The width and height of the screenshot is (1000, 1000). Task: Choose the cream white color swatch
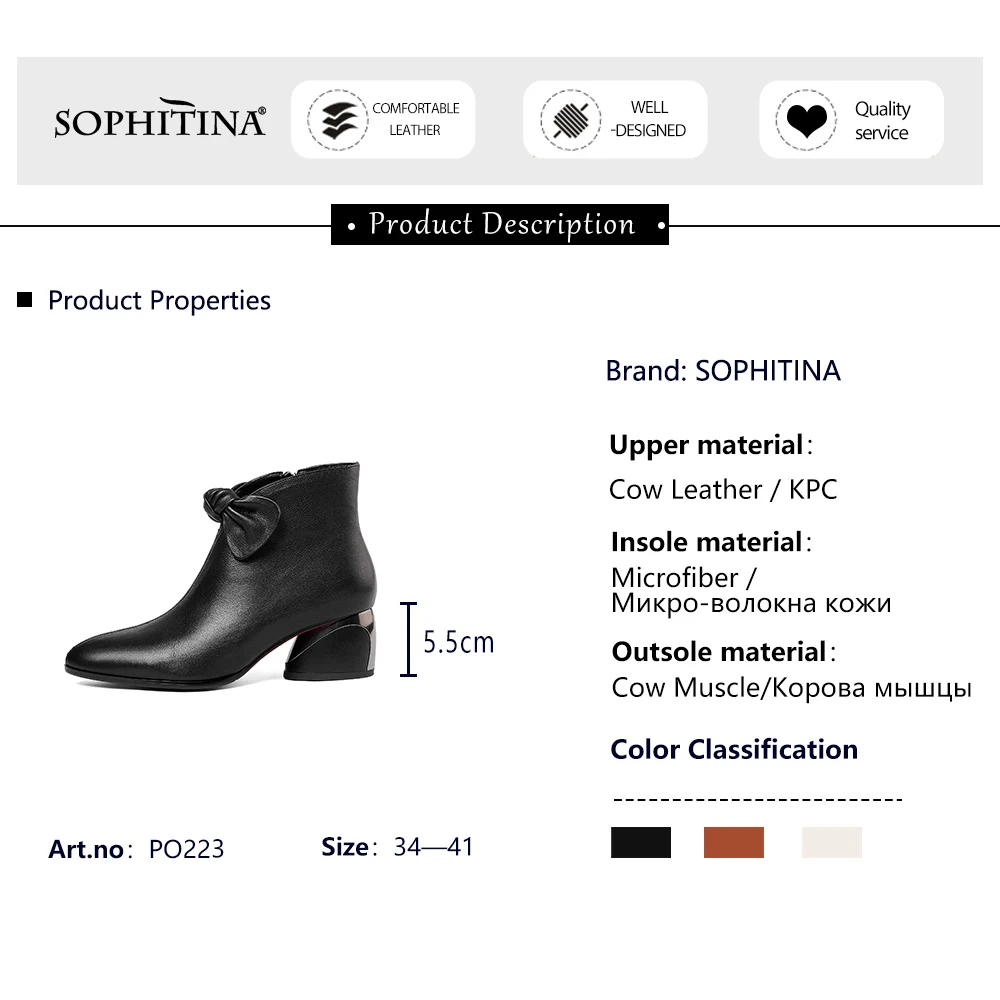point(831,842)
